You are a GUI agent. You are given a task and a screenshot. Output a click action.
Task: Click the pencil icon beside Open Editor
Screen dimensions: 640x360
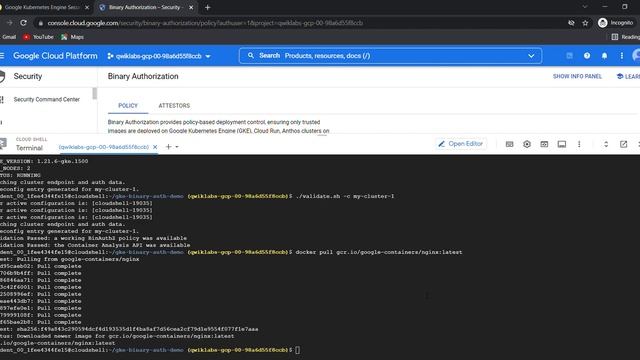coord(441,144)
